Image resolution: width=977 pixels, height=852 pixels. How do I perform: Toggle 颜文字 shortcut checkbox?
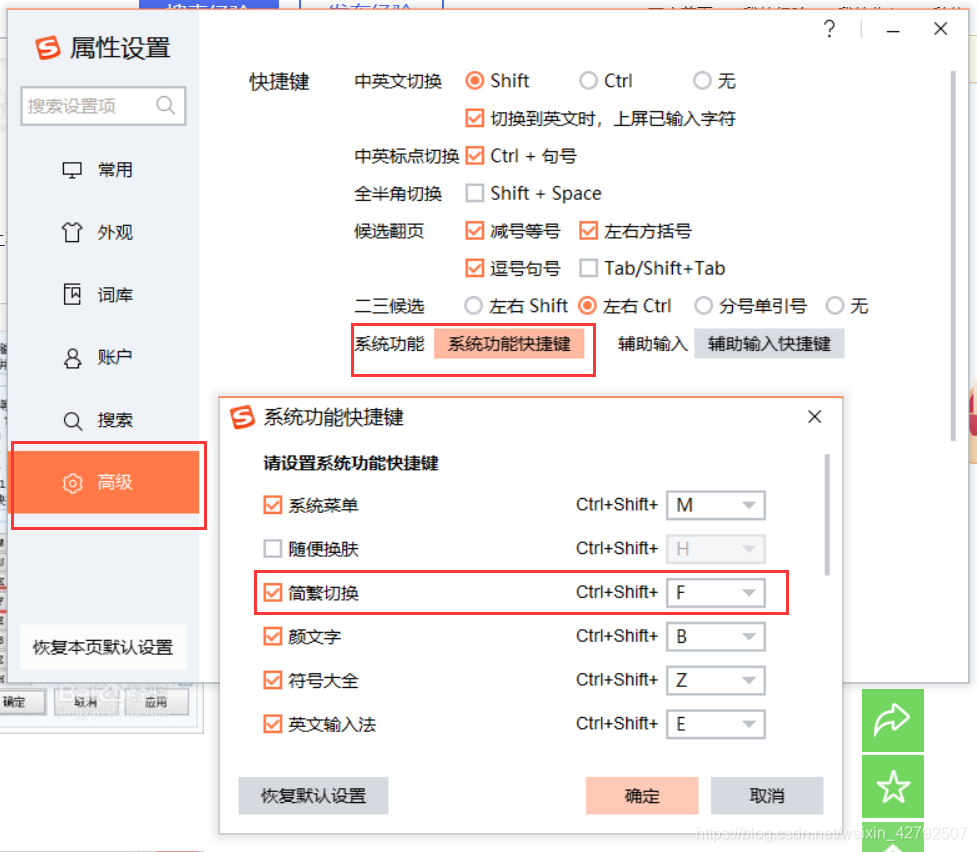point(272,636)
